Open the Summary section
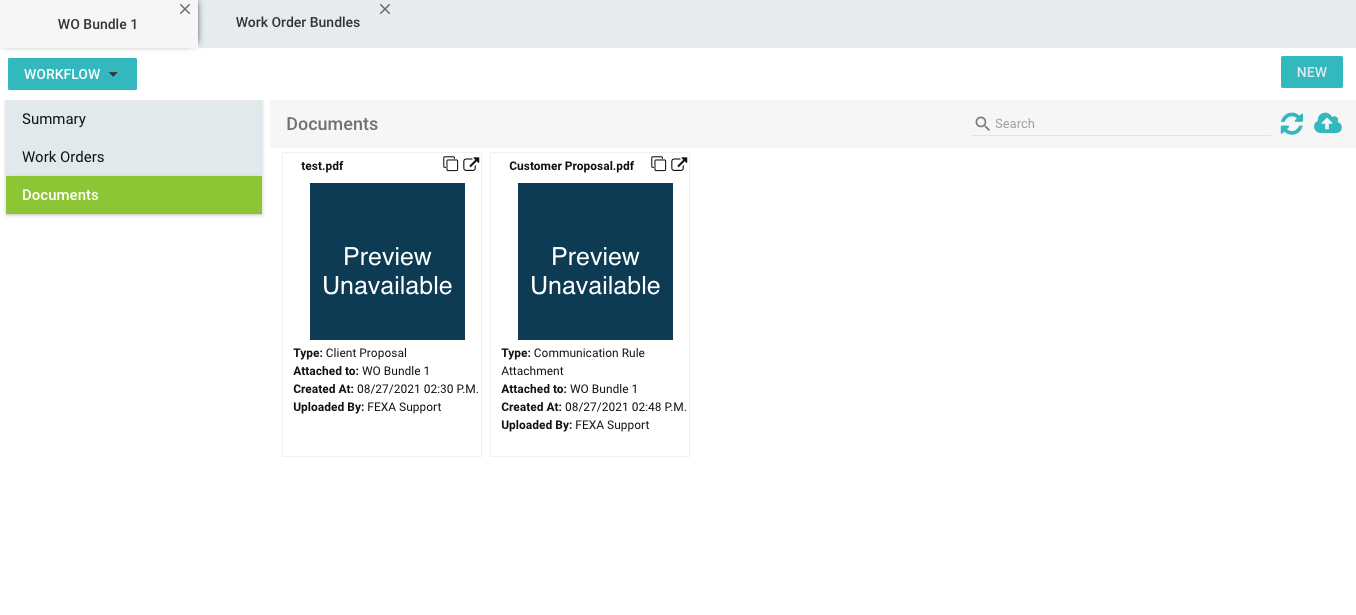The height and width of the screenshot is (615, 1356). click(x=54, y=119)
